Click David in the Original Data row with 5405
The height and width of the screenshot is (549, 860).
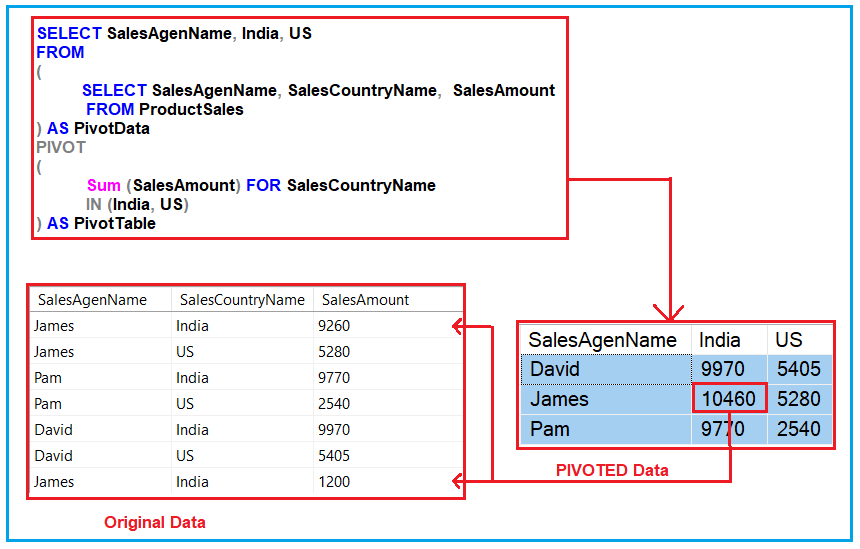[x=53, y=456]
